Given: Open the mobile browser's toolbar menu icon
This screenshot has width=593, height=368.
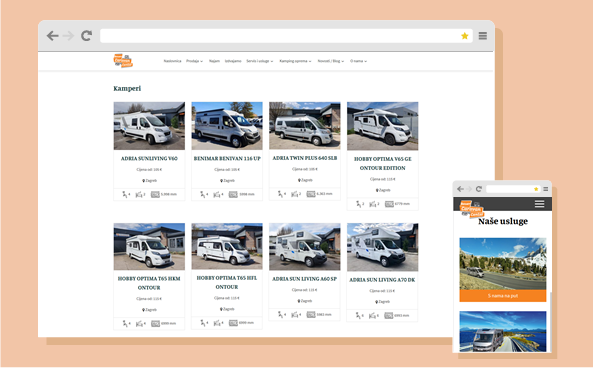Looking at the screenshot, I should coord(546,189).
